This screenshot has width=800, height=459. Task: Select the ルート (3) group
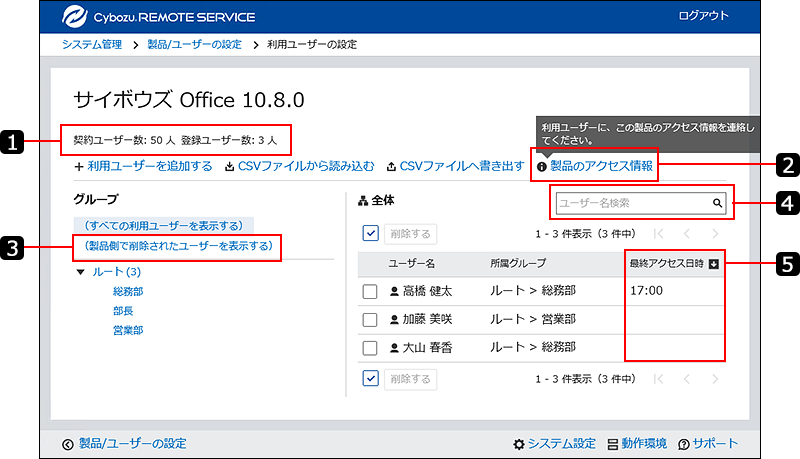click(x=116, y=272)
